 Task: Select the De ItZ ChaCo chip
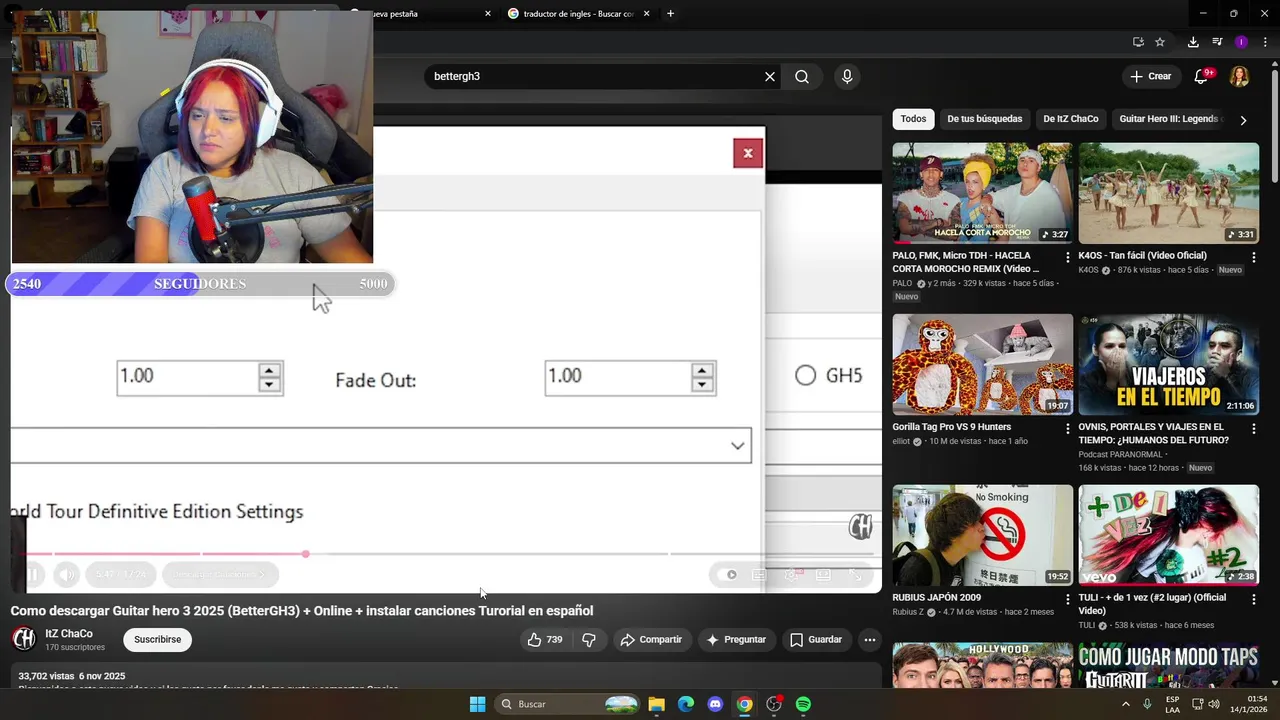click(x=1070, y=119)
